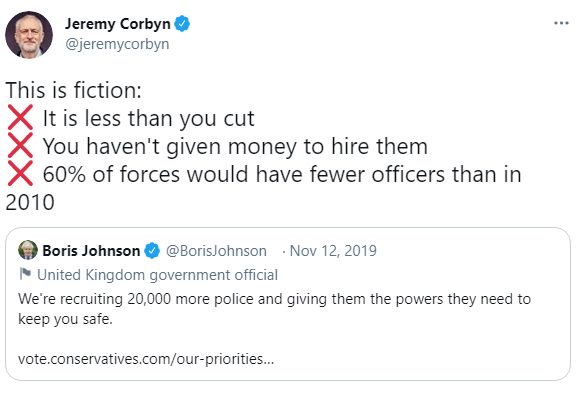Open the quoted tweet about recruiting police

pyautogui.click(x=288, y=304)
